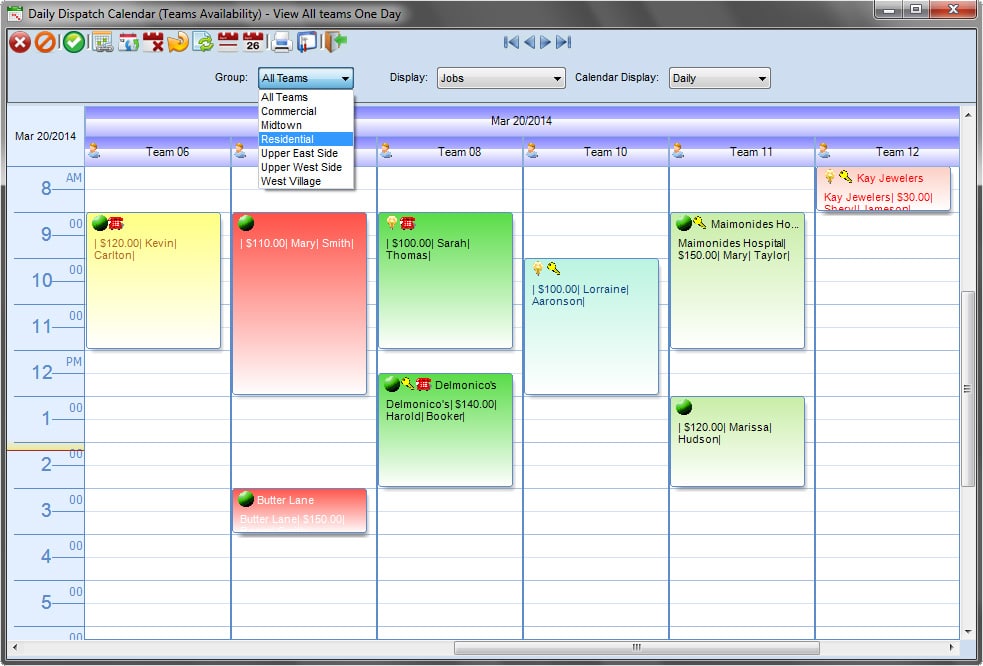This screenshot has height=666, width=983.
Task: Select Commercial in the Group list
Action: click(306, 111)
